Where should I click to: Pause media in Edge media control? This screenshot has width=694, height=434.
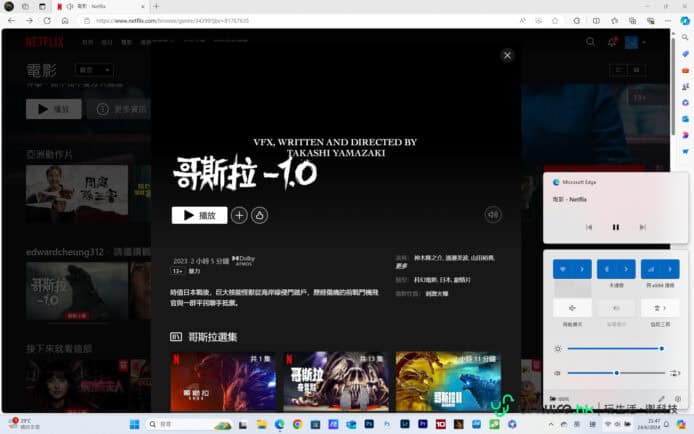coord(615,227)
